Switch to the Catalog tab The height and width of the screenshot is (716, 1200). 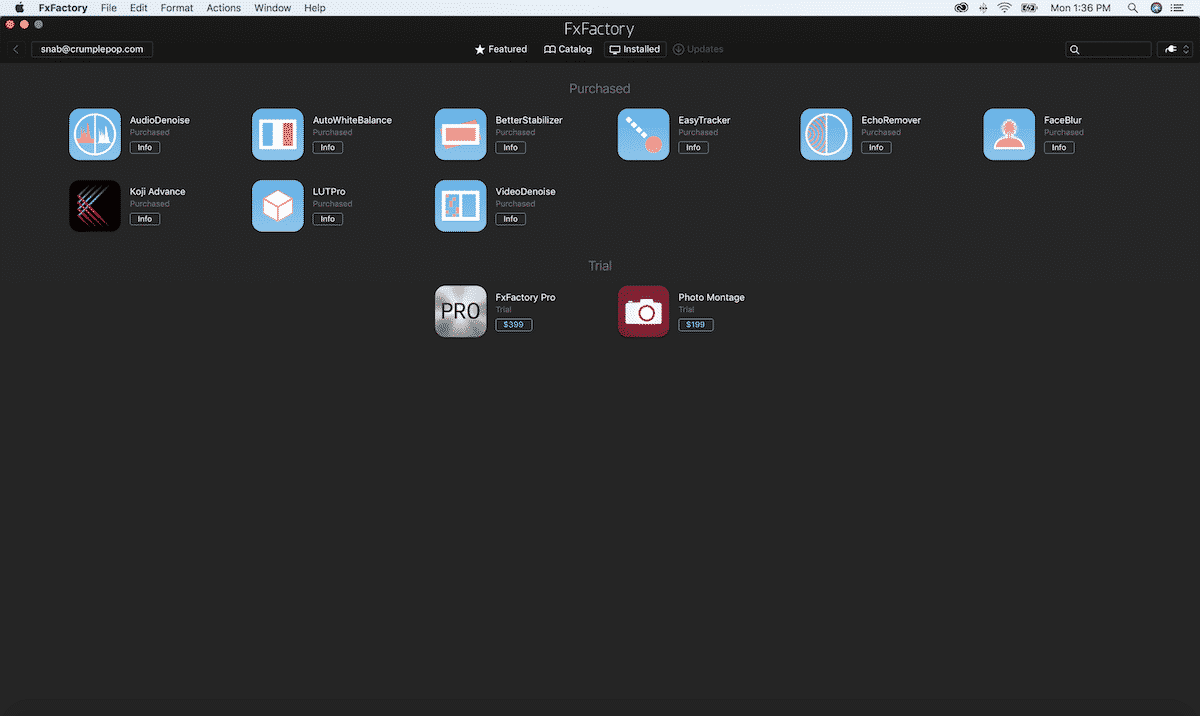click(568, 49)
